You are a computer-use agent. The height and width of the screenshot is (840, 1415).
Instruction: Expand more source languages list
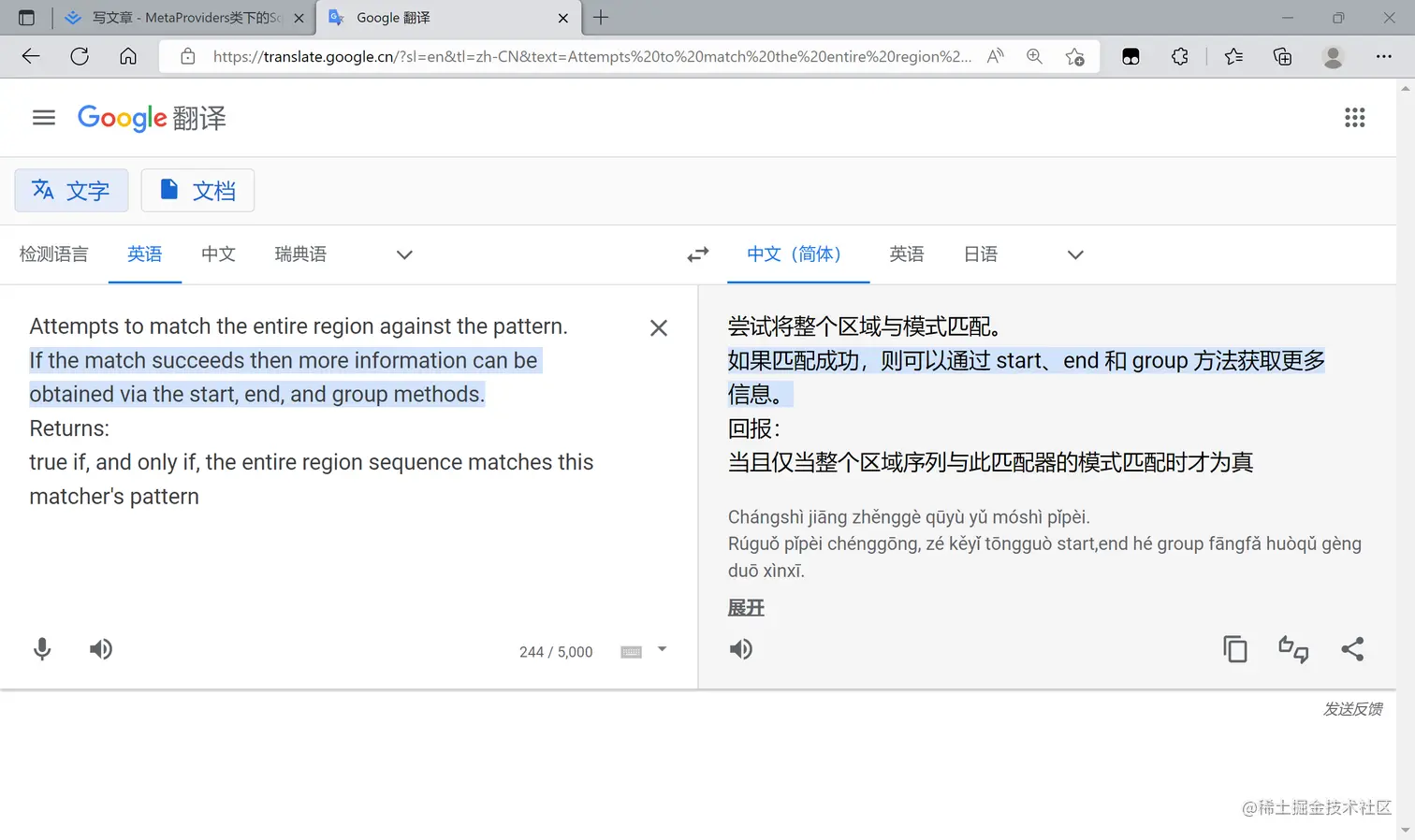click(x=404, y=254)
